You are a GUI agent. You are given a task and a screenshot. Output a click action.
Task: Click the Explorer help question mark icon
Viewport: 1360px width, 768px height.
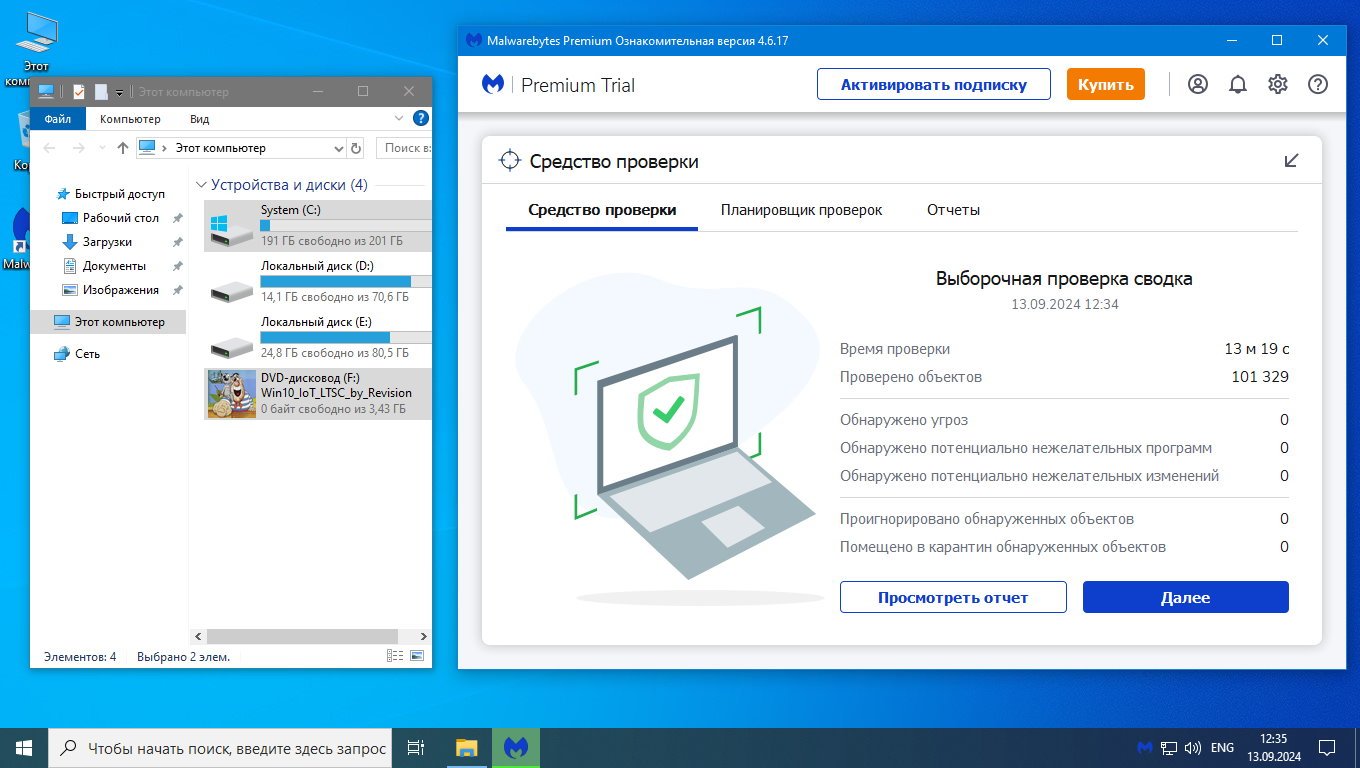coord(421,118)
